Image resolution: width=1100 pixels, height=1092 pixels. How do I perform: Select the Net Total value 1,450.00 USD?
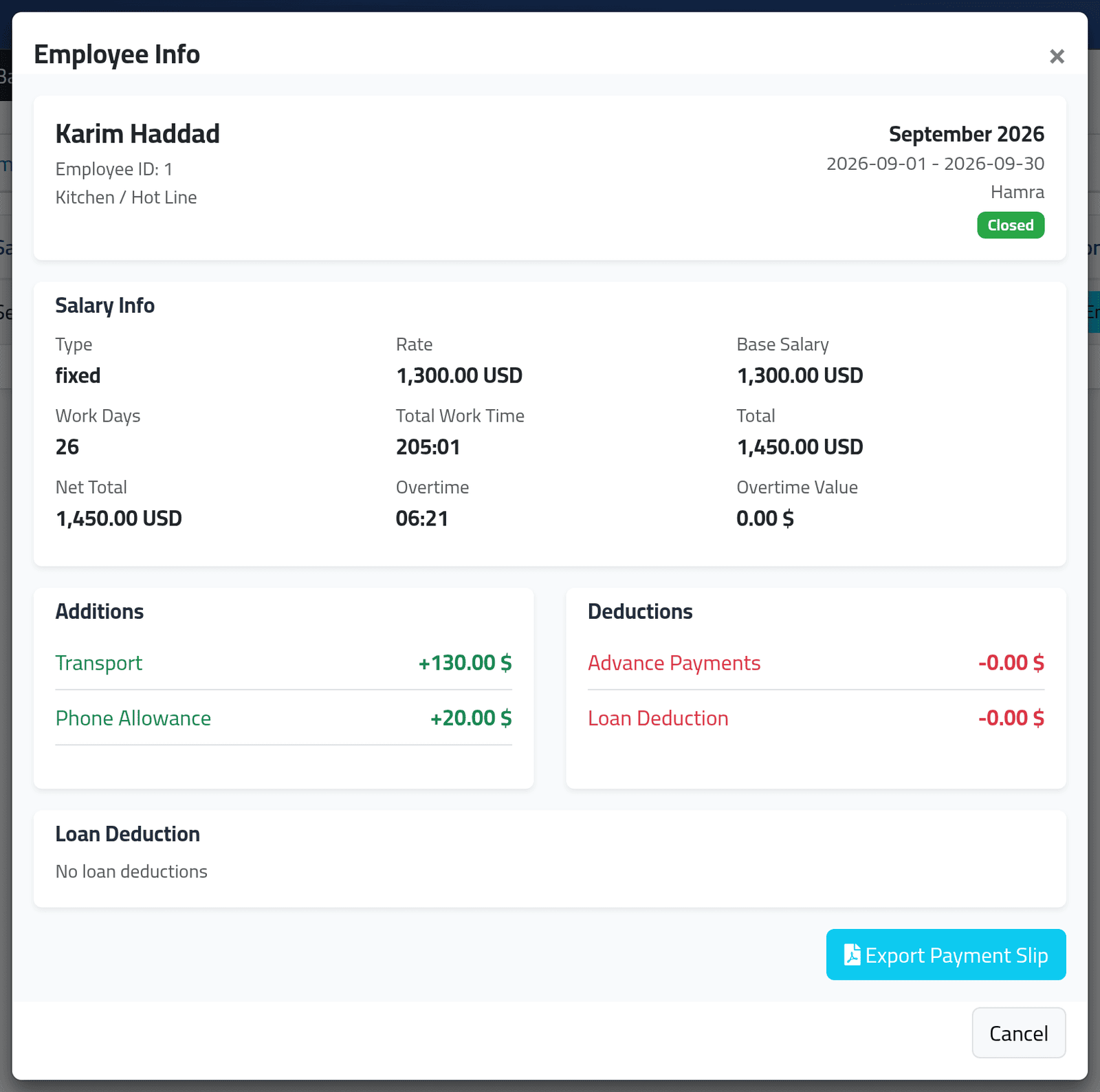click(119, 518)
